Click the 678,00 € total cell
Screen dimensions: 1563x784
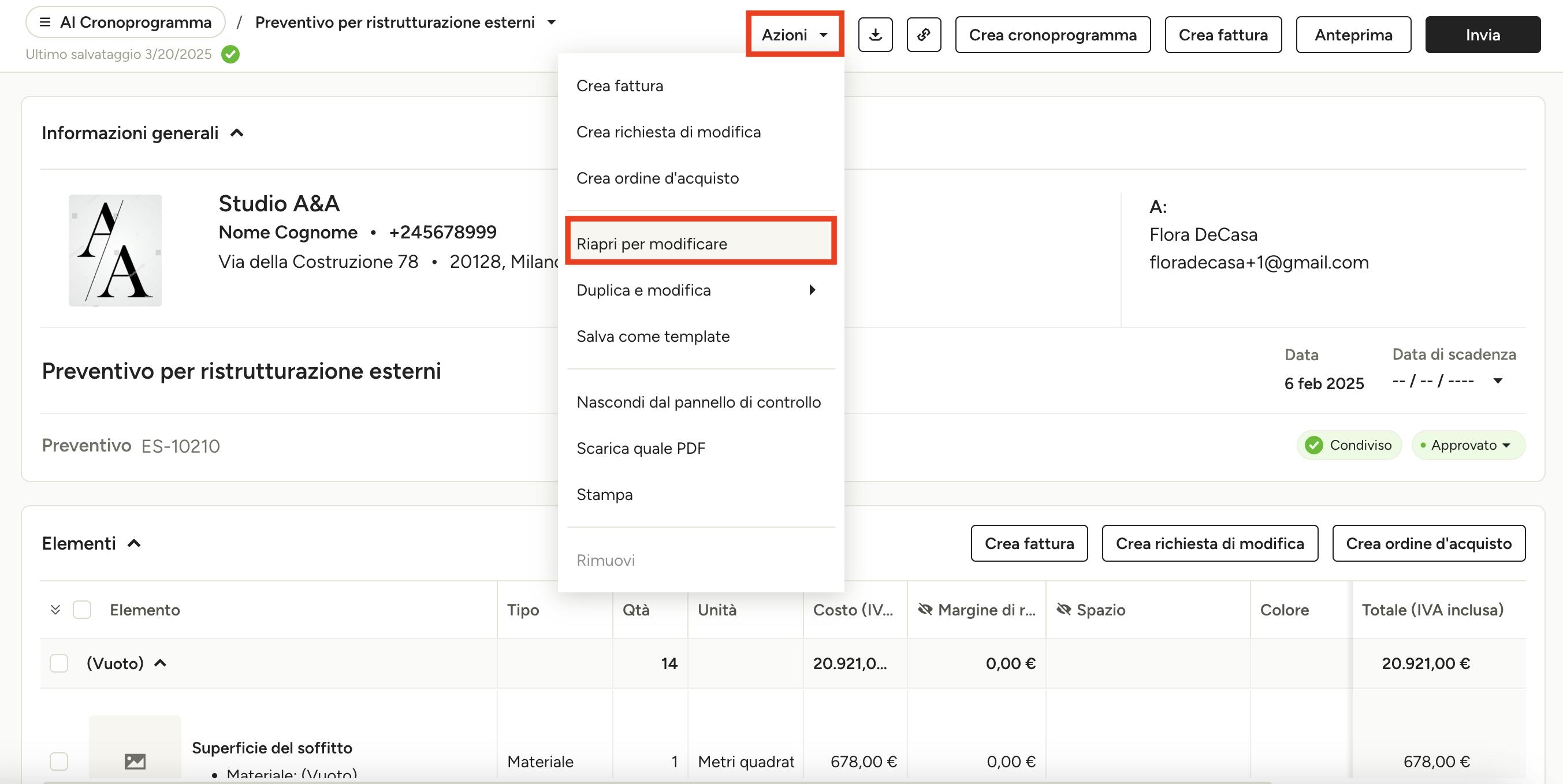1436,761
